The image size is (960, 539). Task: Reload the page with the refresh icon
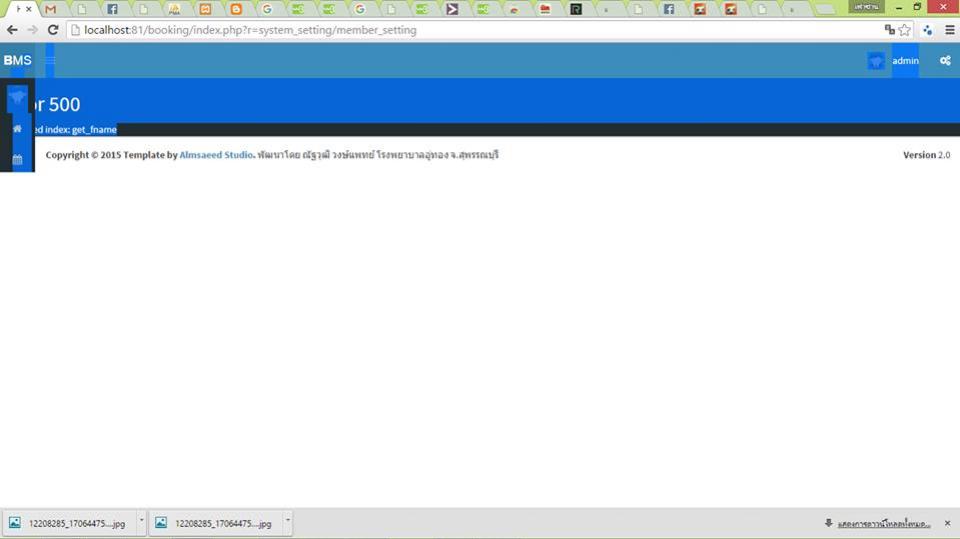(x=53, y=29)
